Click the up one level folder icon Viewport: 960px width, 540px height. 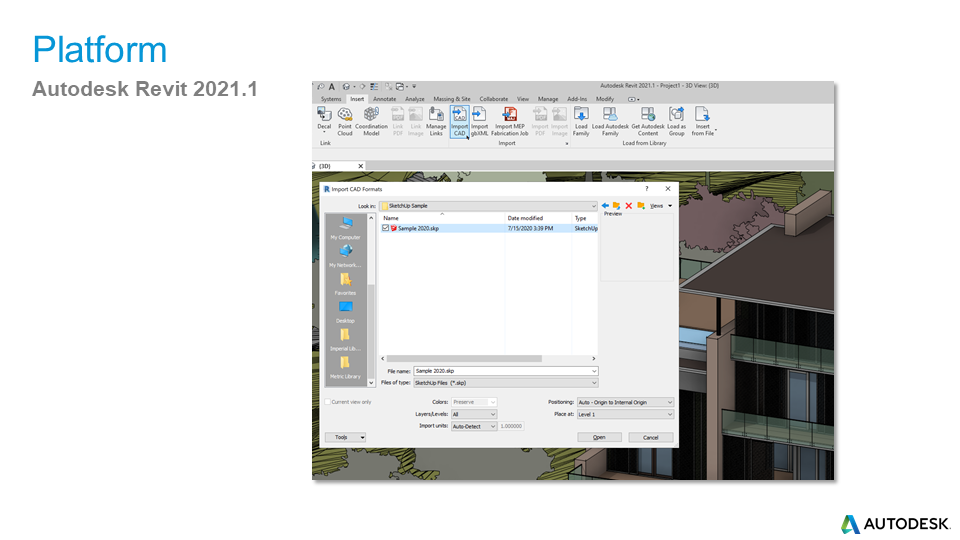617,206
